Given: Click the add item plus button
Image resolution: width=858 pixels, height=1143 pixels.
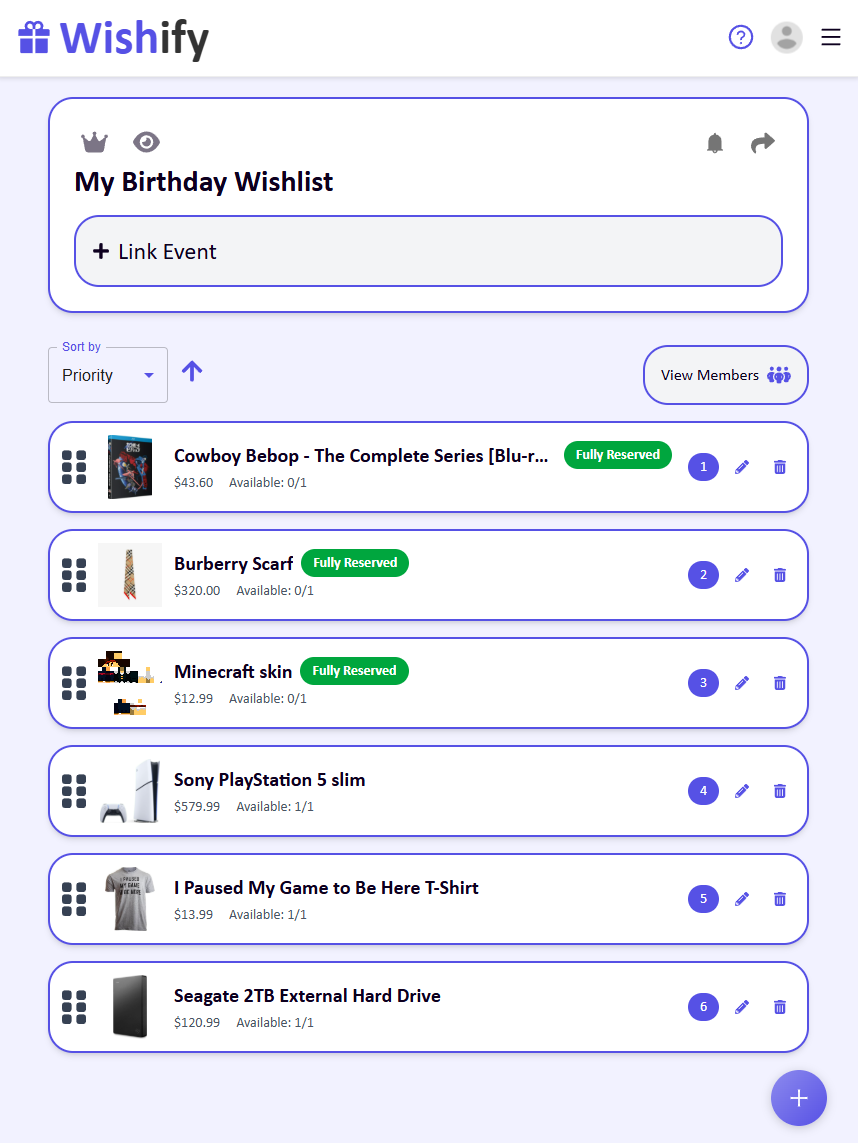Looking at the screenshot, I should 798,1098.
